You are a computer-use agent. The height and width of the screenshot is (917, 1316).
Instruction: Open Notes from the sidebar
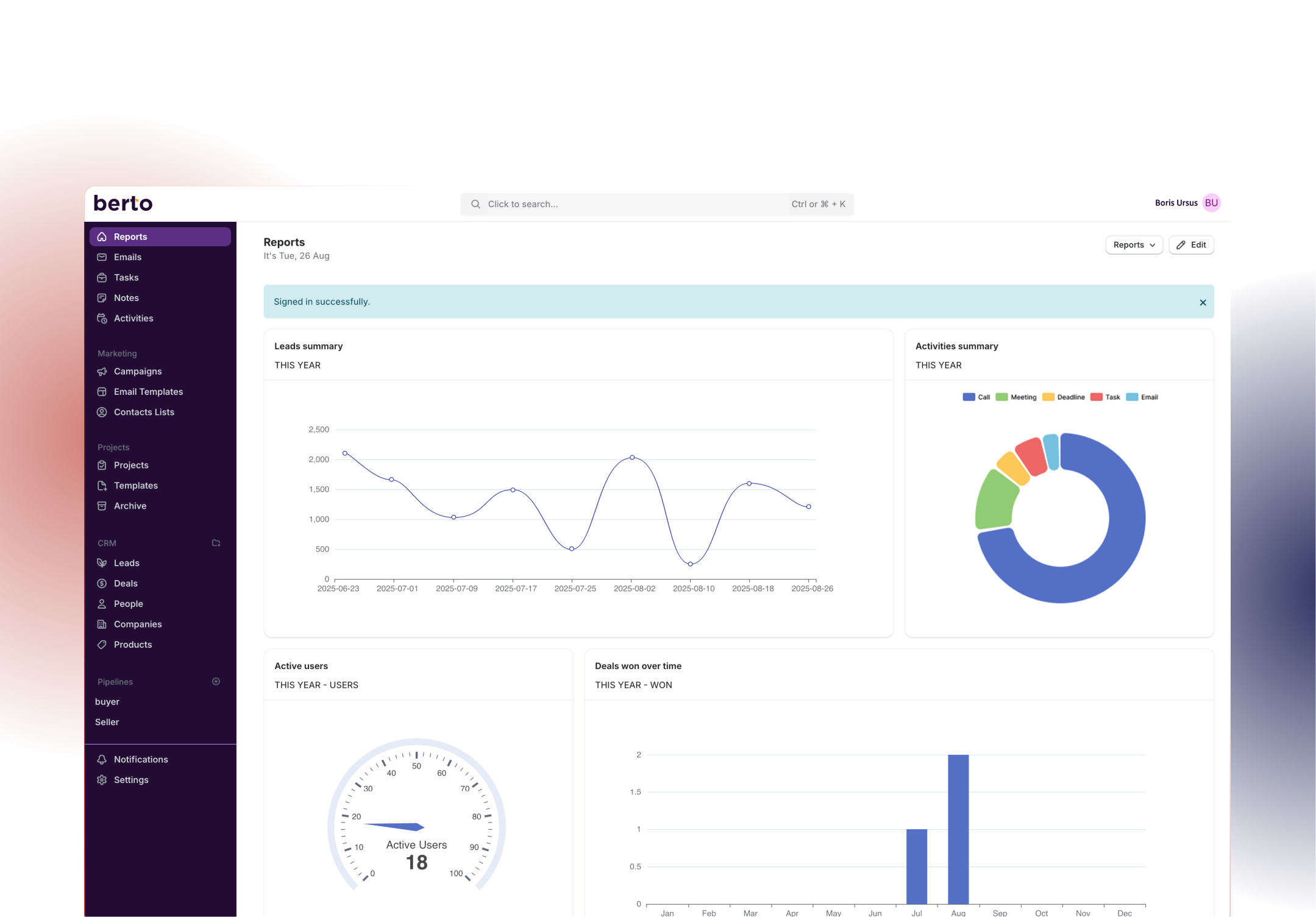click(126, 297)
